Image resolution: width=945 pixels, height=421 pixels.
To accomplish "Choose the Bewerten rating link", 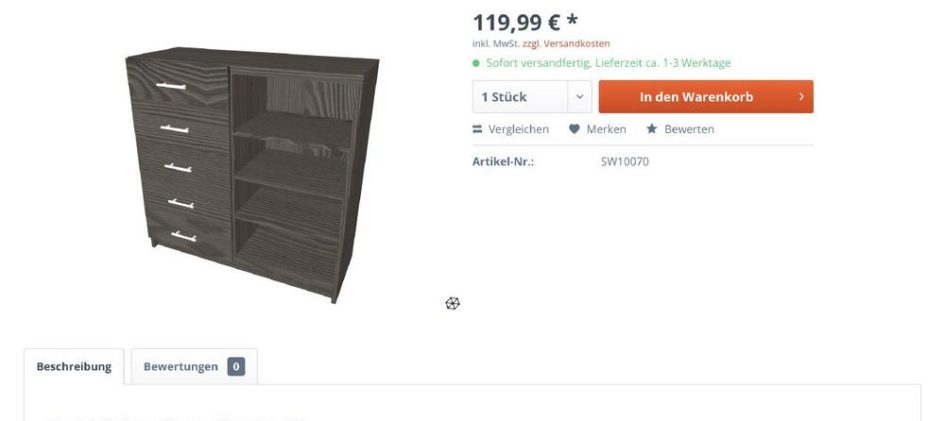I will [x=689, y=129].
